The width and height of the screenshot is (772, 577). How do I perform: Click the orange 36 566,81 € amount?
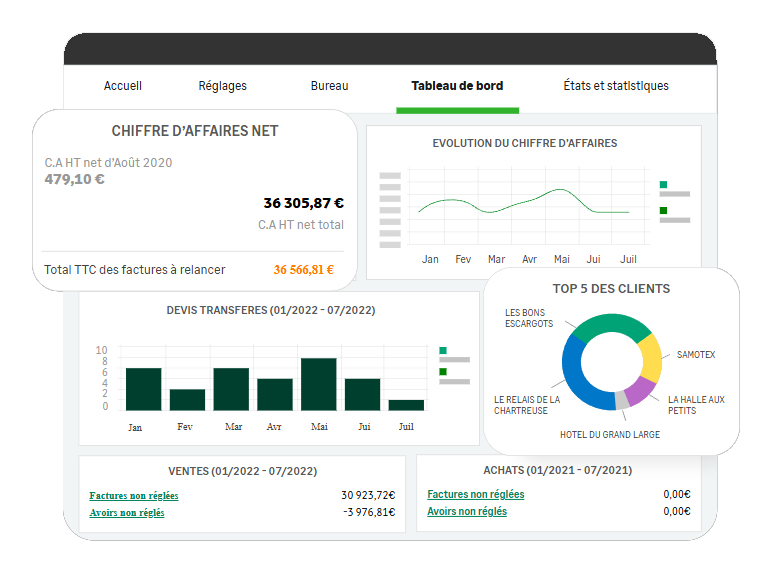[x=303, y=270]
